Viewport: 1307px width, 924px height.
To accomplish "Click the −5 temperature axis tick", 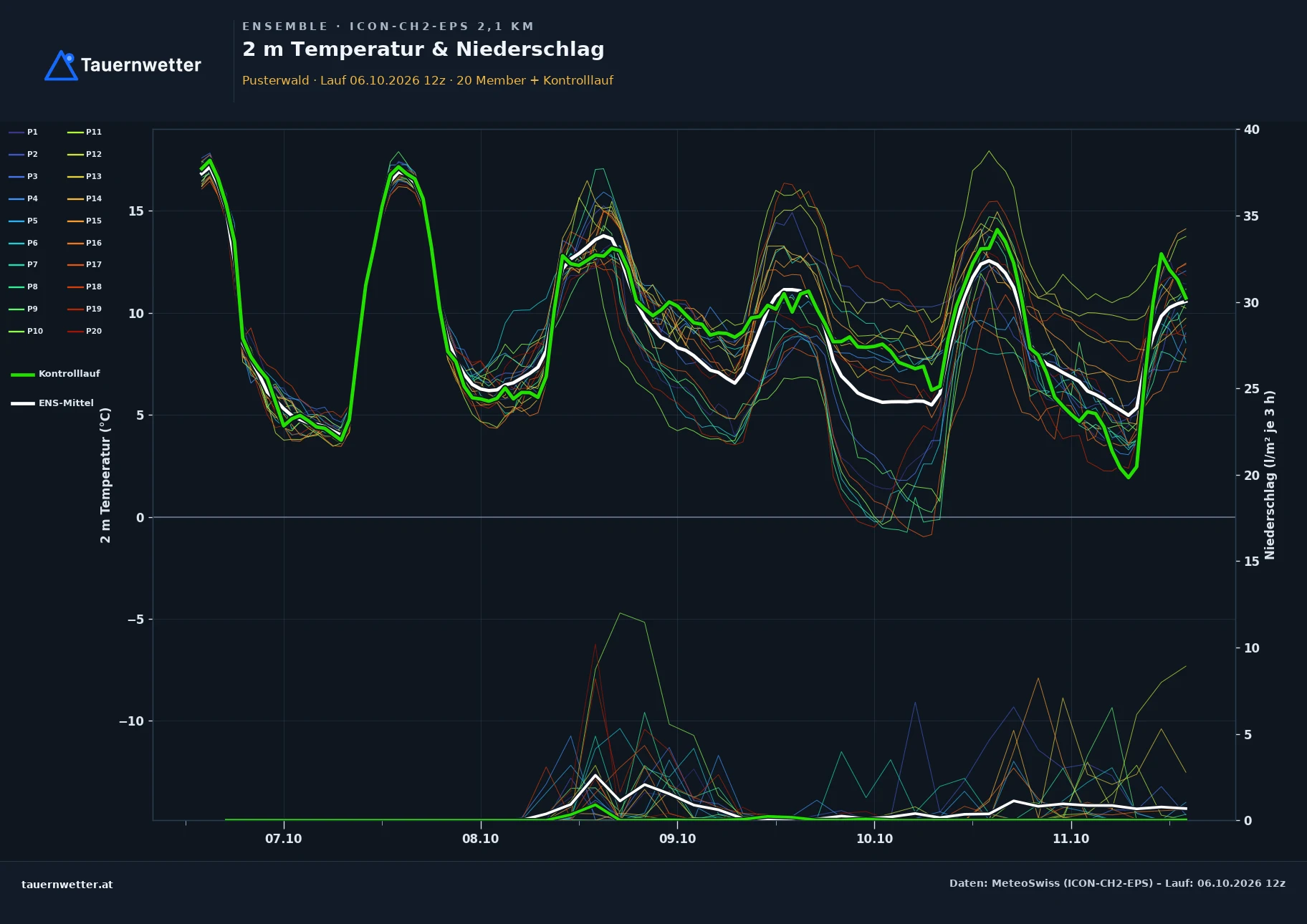I will pos(135,620).
